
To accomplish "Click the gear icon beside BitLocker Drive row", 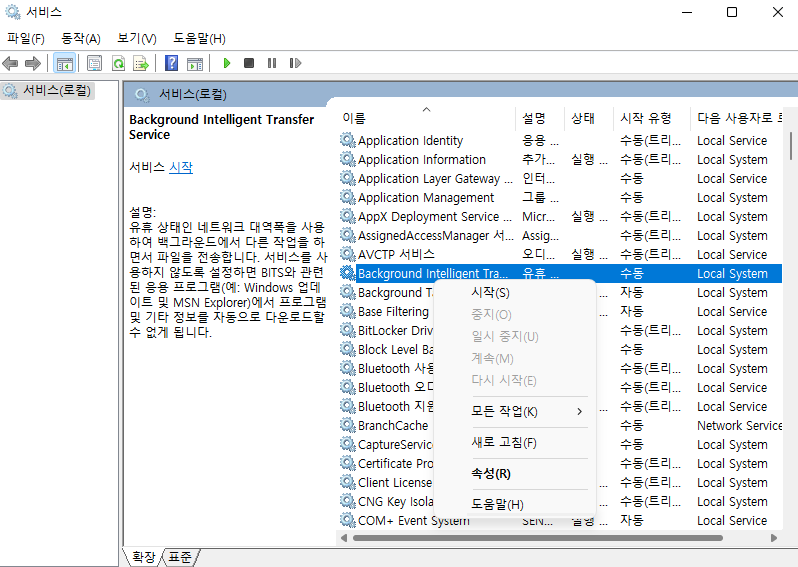I will 348,330.
